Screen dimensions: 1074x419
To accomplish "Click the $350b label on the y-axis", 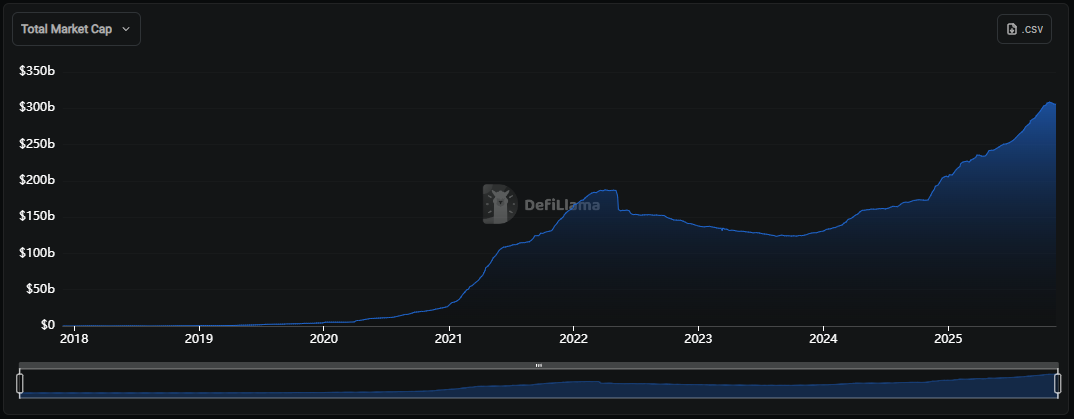I will pos(36,71).
